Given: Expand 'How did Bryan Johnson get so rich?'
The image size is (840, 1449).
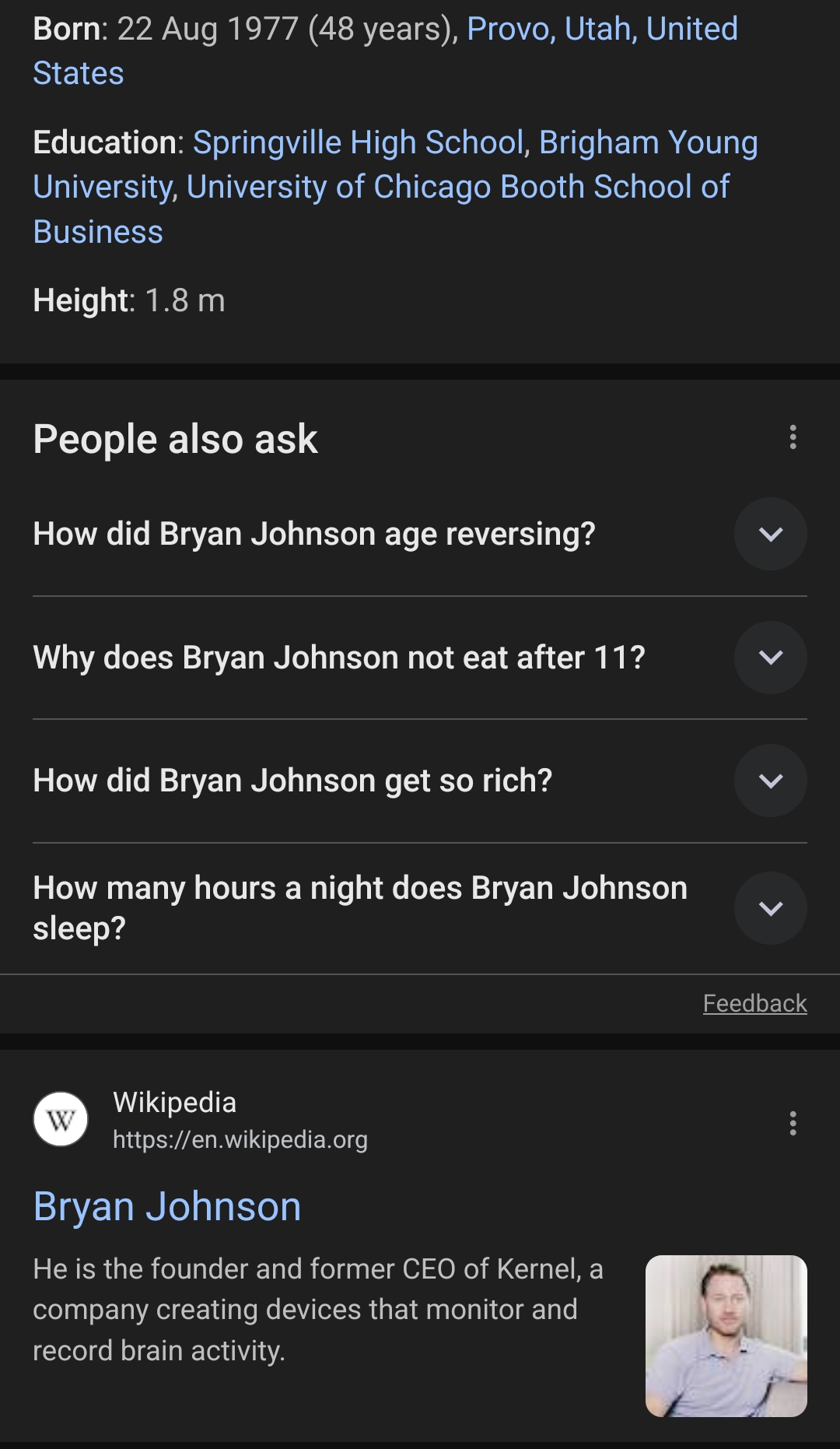Looking at the screenshot, I should (770, 781).
